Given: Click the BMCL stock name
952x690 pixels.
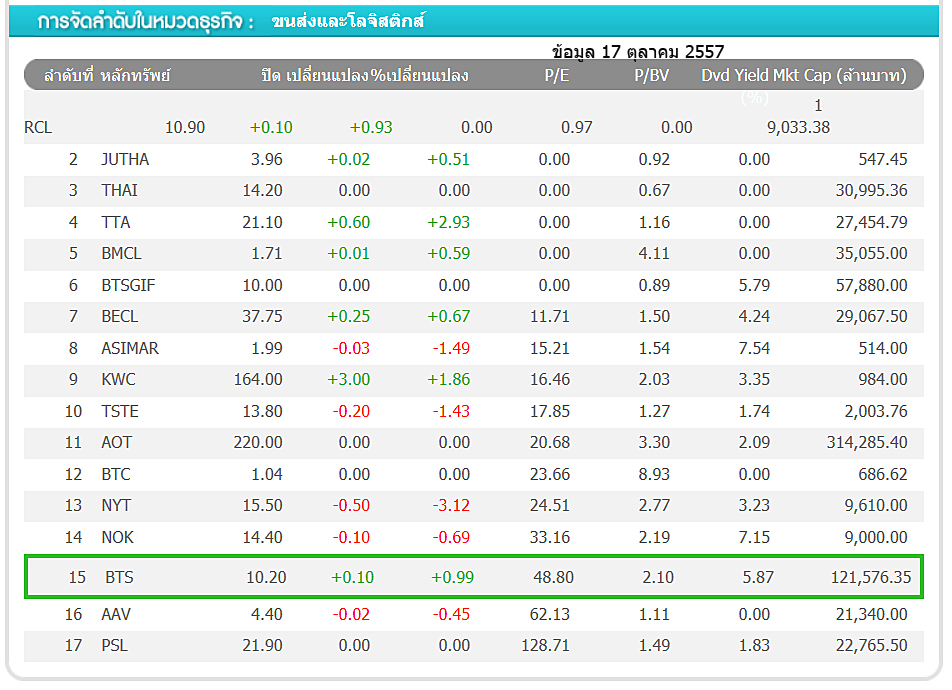Looking at the screenshot, I should [x=121, y=254].
